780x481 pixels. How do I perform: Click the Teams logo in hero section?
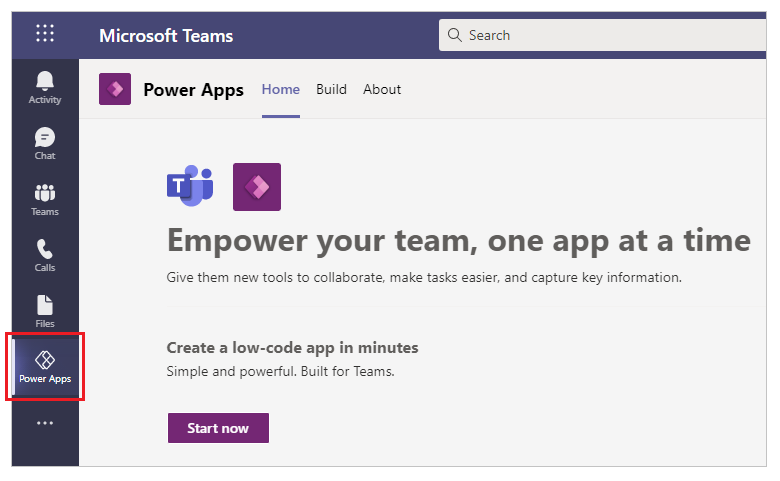(x=191, y=186)
